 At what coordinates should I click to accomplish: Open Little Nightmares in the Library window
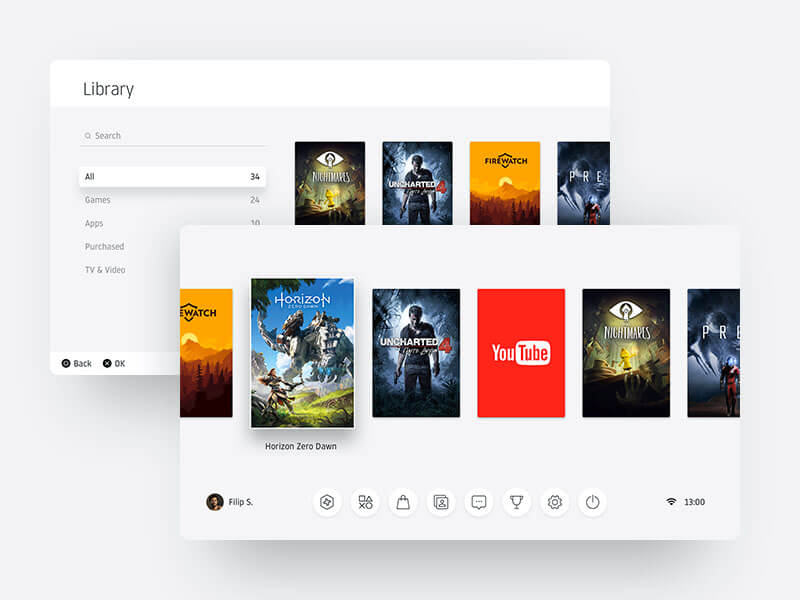click(330, 183)
